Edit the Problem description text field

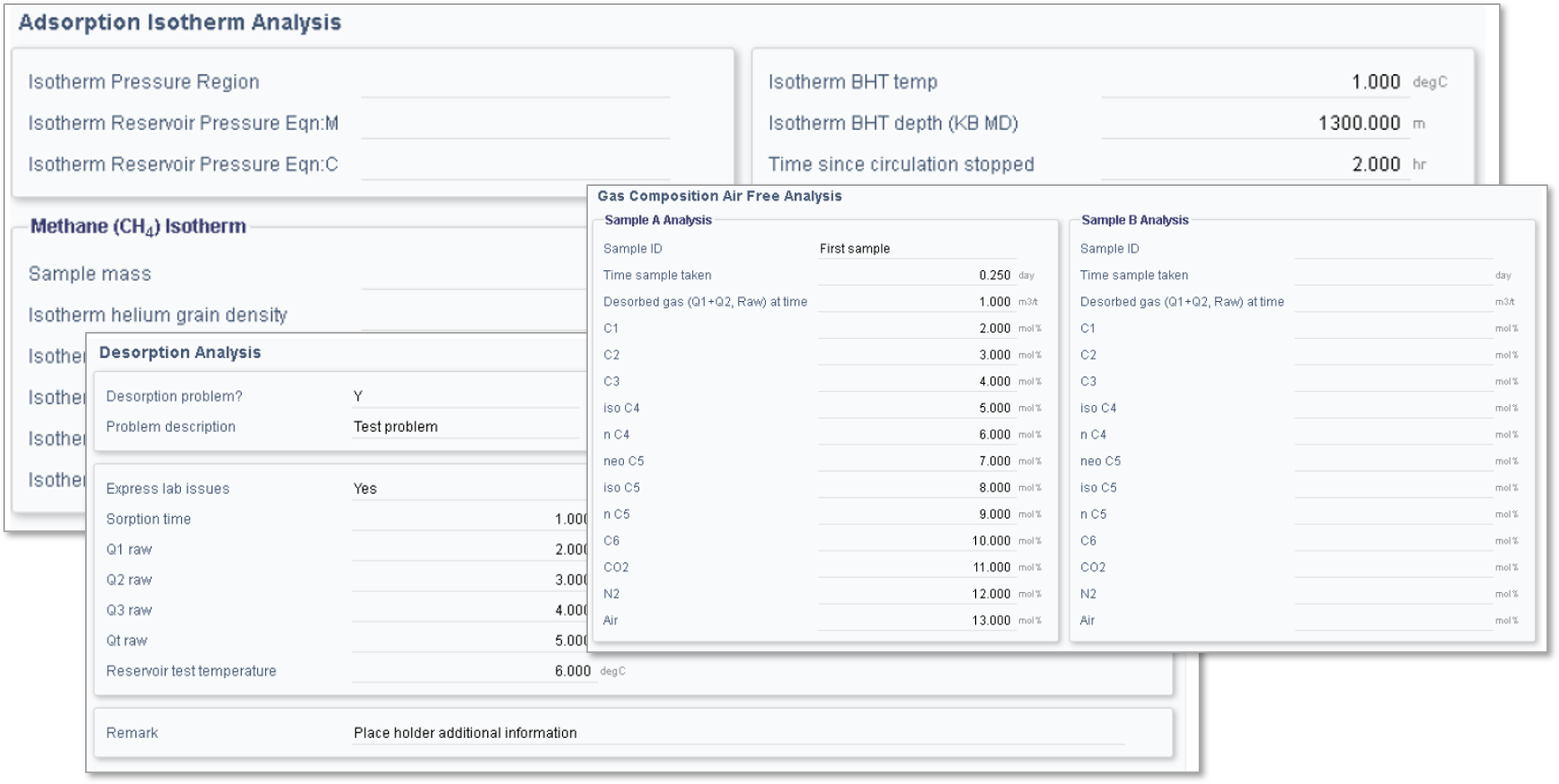(465, 426)
